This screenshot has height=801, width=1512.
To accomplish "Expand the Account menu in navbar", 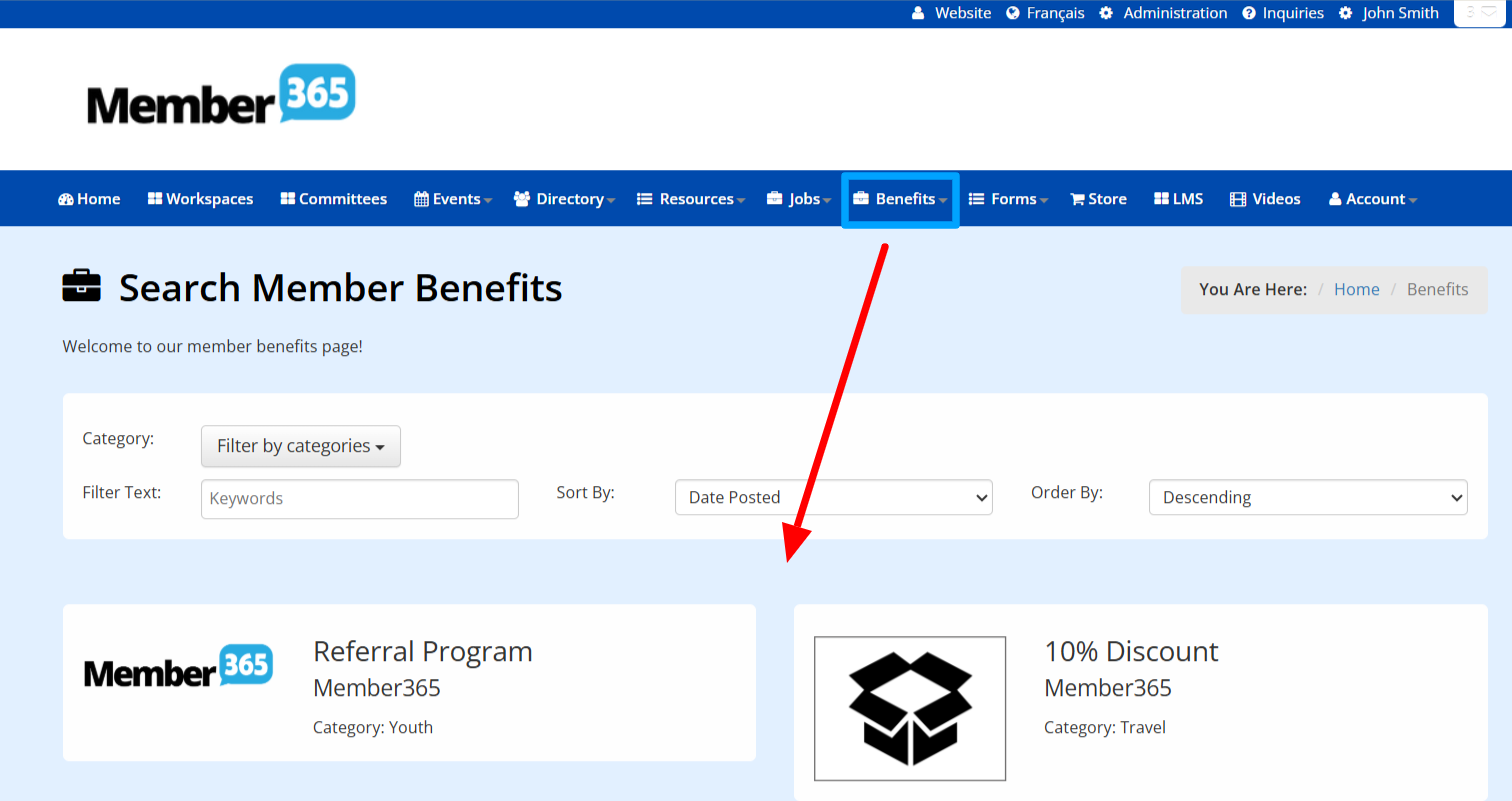I will (x=1373, y=199).
